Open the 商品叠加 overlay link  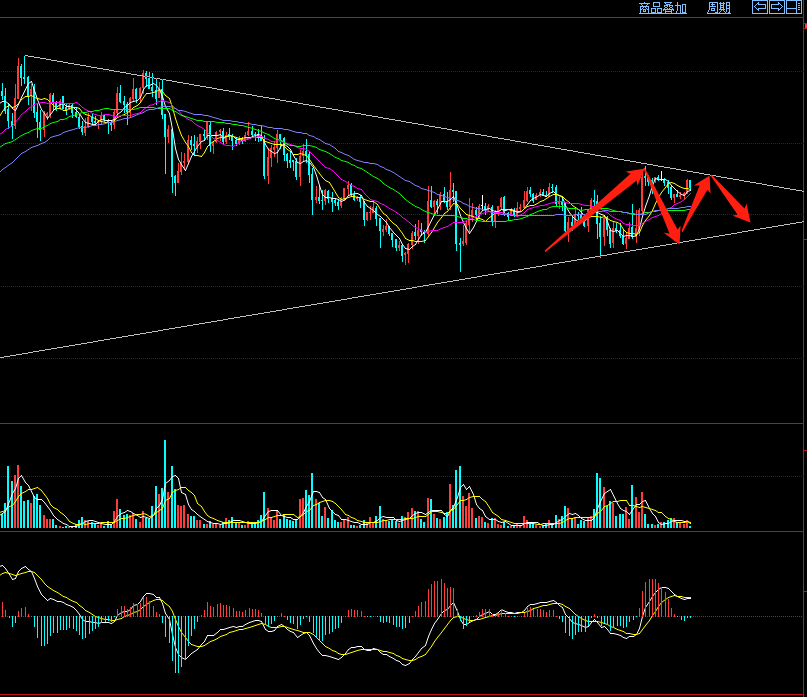tap(662, 8)
